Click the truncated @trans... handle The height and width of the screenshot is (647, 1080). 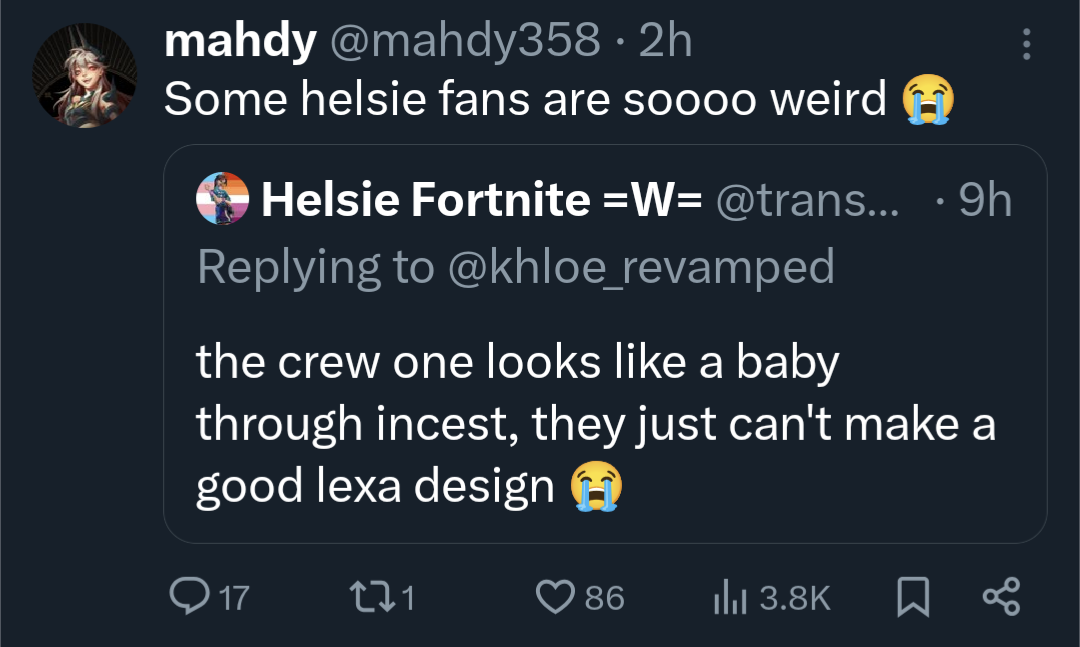pos(808,200)
